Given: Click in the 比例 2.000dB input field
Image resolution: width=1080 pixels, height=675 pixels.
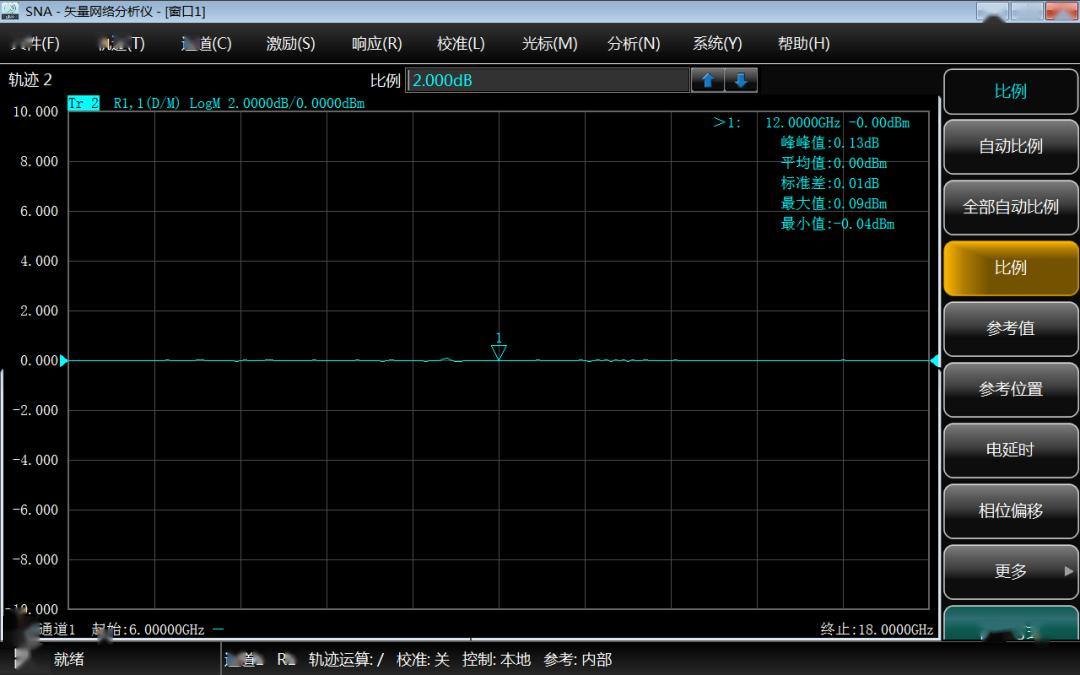Looking at the screenshot, I should click(547, 81).
